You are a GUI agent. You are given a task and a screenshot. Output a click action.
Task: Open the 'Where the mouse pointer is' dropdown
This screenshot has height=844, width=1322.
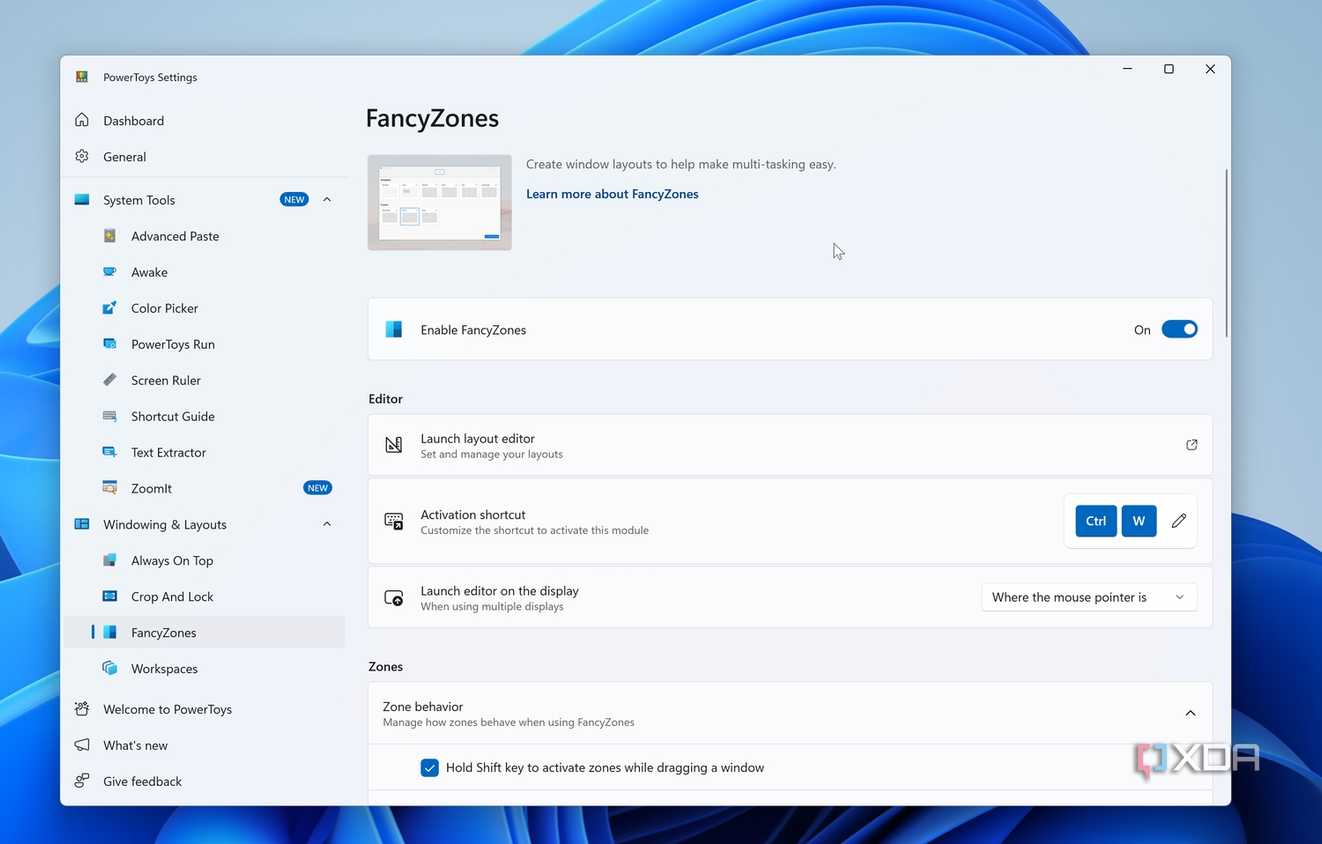tap(1089, 597)
